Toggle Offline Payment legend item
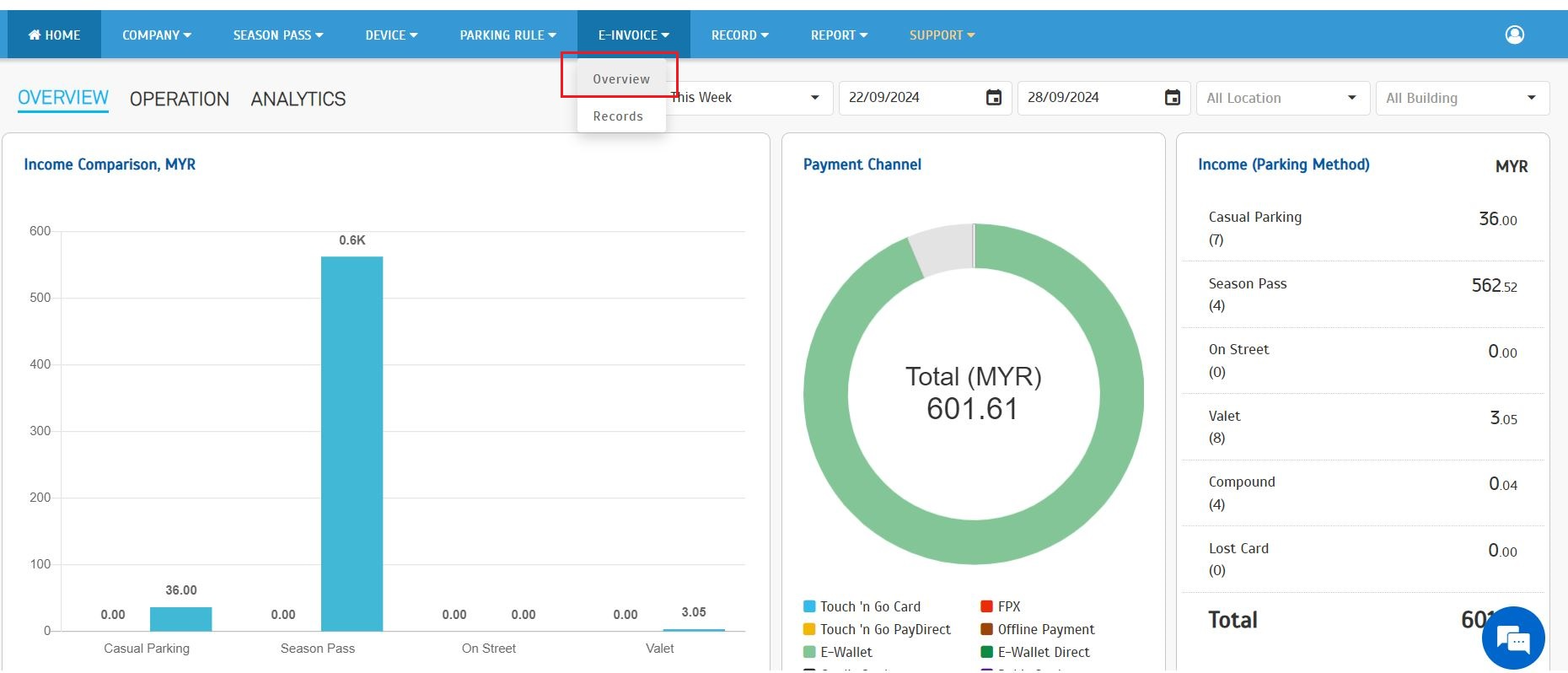The height and width of the screenshot is (673, 1568). click(1045, 629)
